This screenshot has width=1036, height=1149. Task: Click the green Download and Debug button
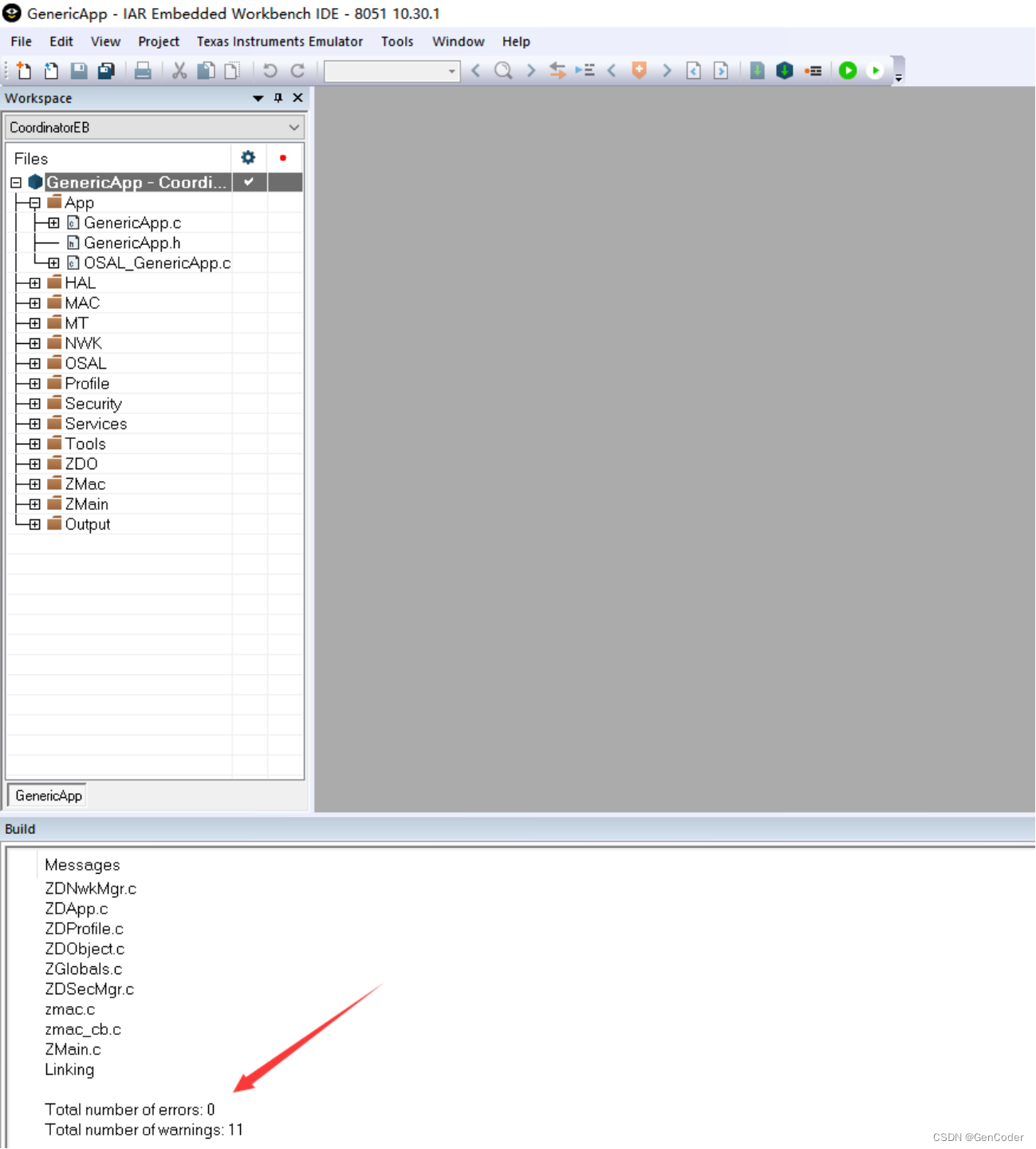[848, 71]
